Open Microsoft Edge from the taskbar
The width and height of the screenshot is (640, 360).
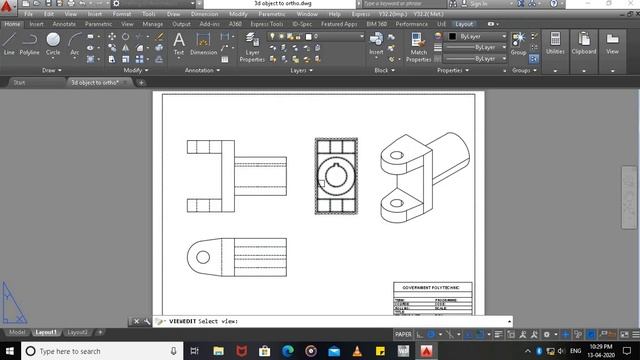click(x=288, y=351)
